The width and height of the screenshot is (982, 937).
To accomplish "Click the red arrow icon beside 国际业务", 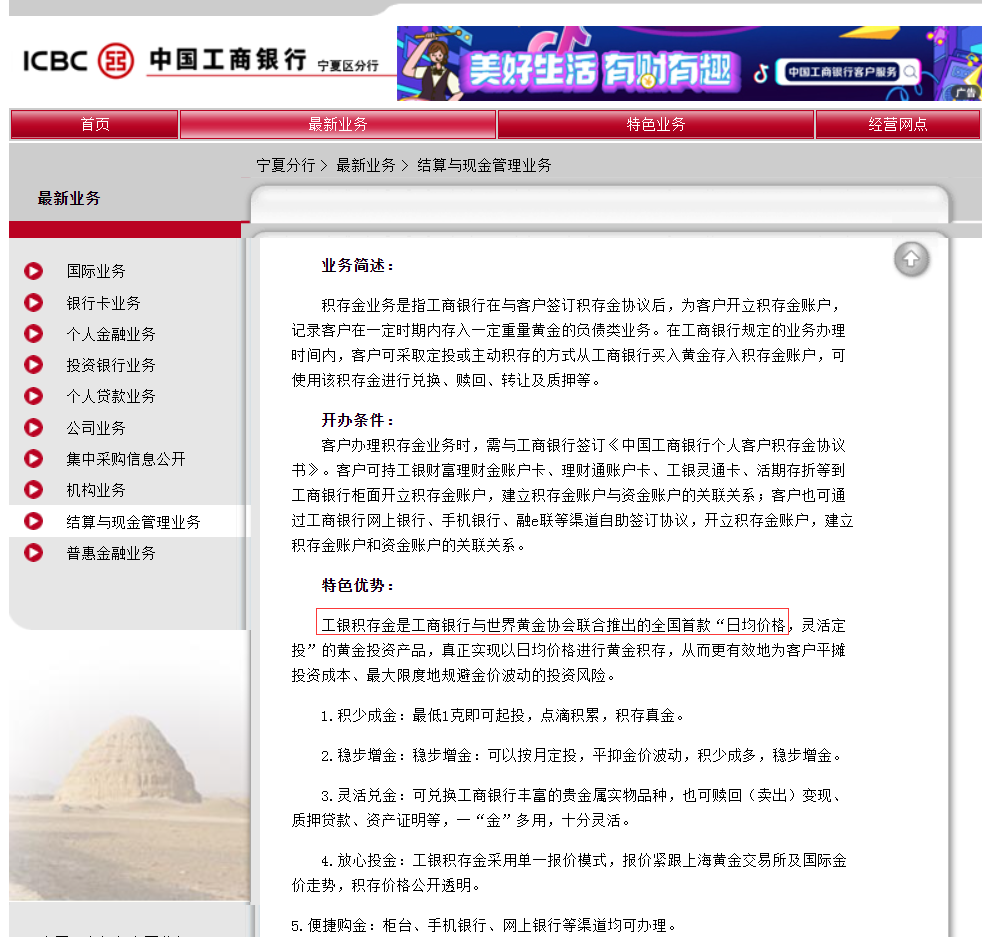I will click(32, 270).
